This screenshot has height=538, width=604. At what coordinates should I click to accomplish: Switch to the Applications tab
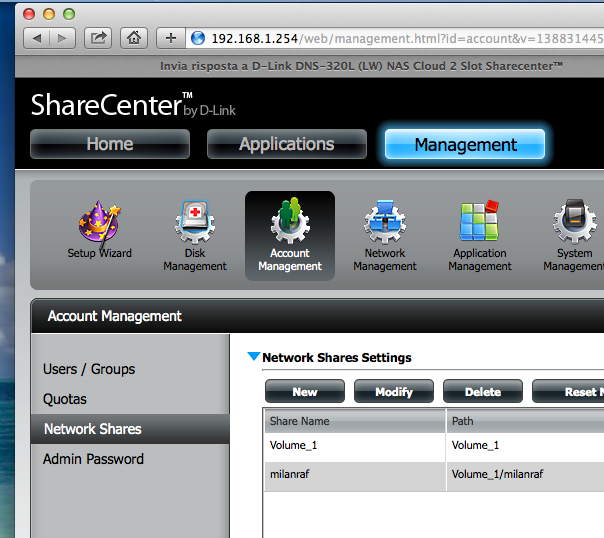(x=287, y=144)
